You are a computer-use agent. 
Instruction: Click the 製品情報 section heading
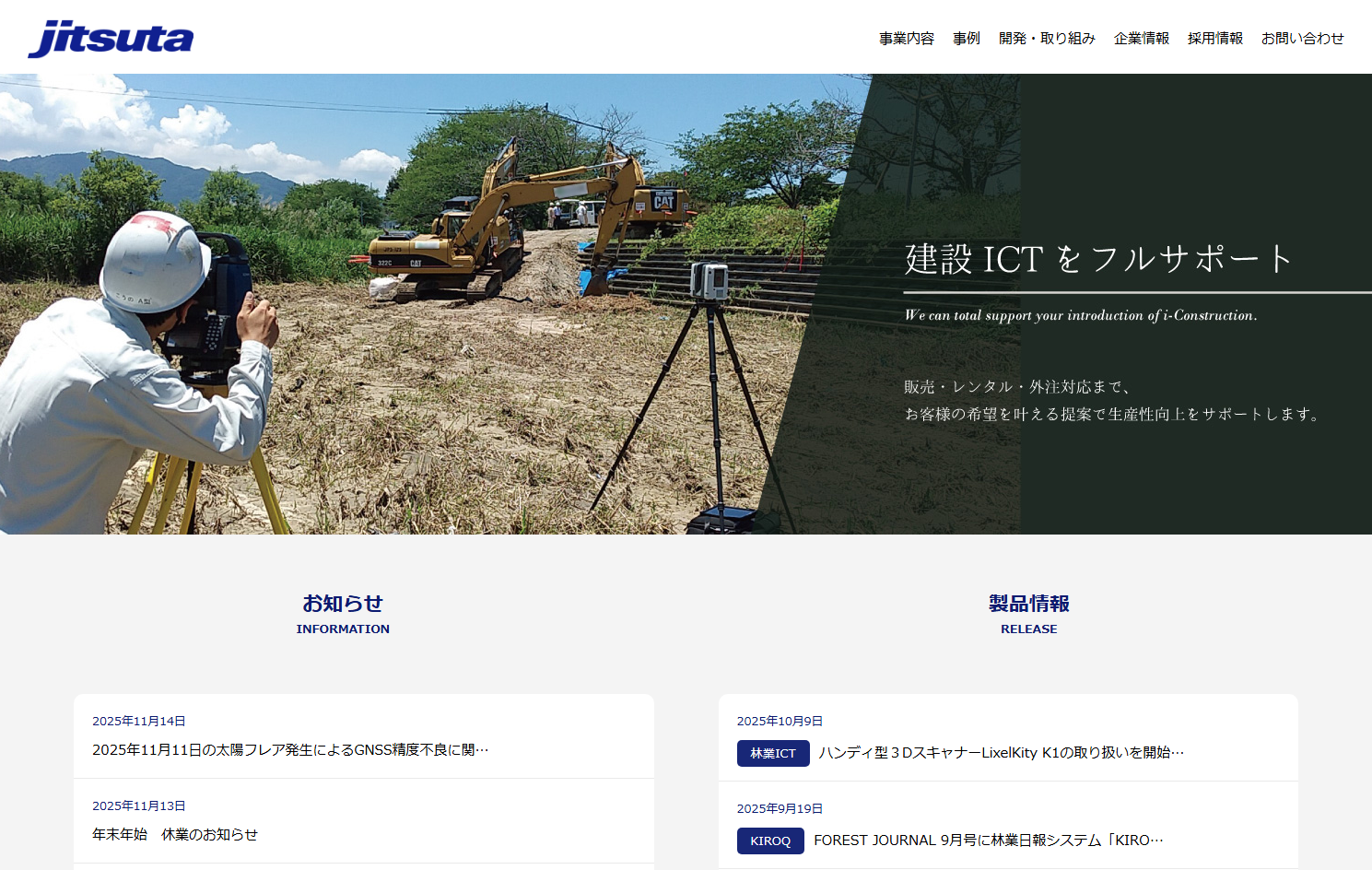point(1029,604)
